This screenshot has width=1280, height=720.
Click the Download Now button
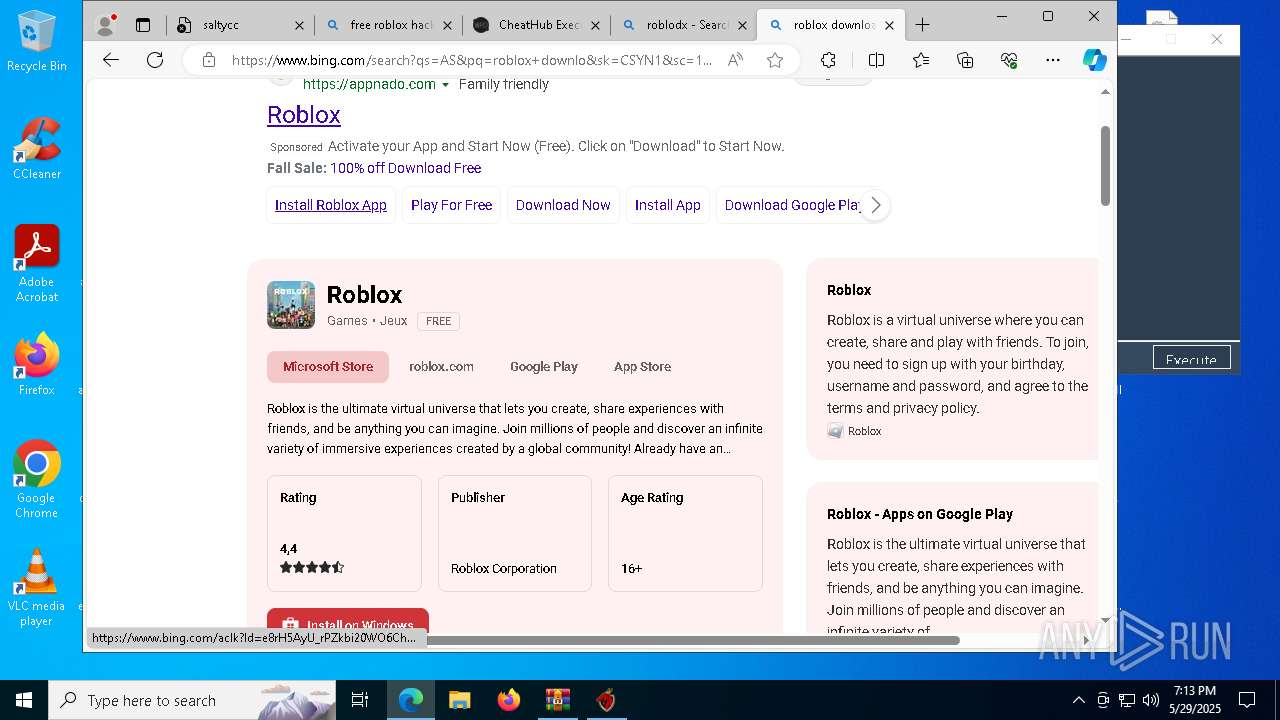(563, 205)
